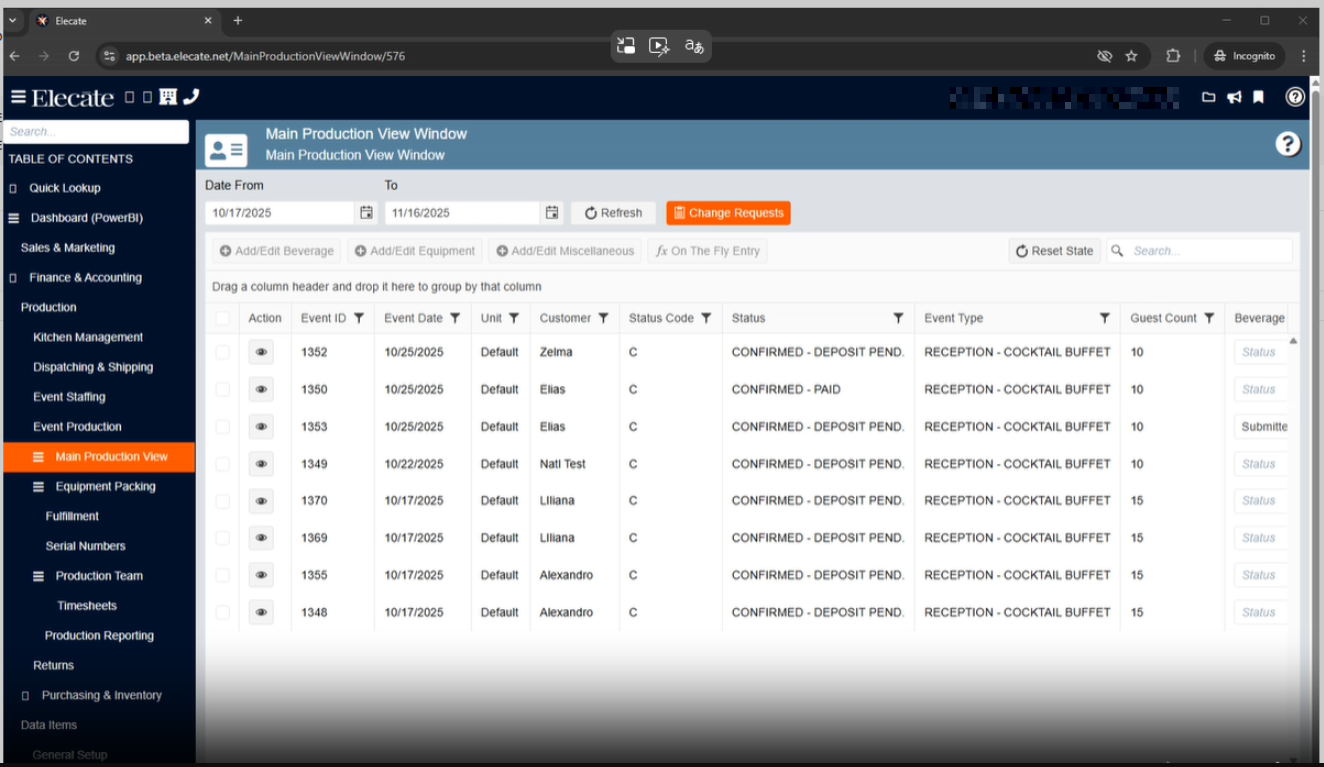Image resolution: width=1324 pixels, height=767 pixels.
Task: Toggle the select-all checkbox in table header
Action: click(x=222, y=318)
